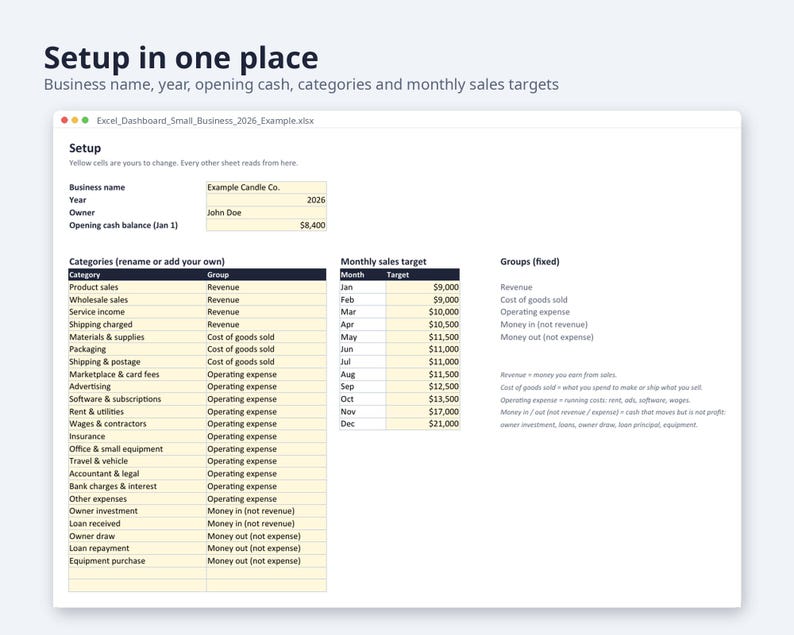Viewport: 794px width, 635px height.
Task: Select the Sep sales target $12,500
Action: (423, 386)
